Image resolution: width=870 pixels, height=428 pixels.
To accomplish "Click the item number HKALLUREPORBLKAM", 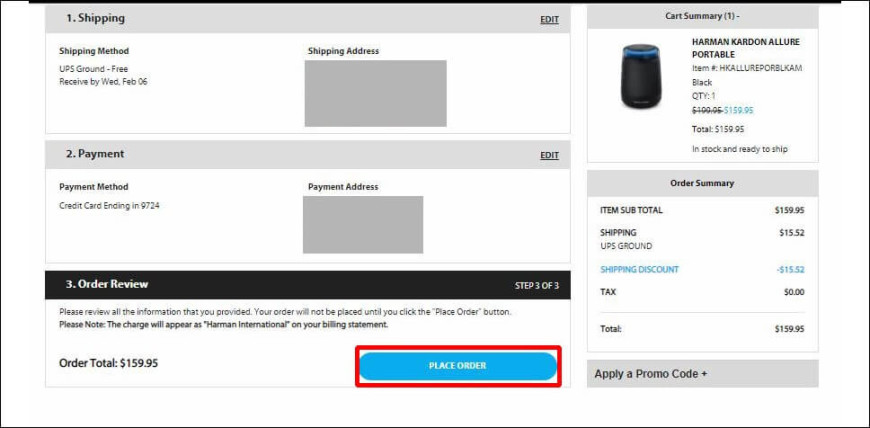I will [761, 68].
